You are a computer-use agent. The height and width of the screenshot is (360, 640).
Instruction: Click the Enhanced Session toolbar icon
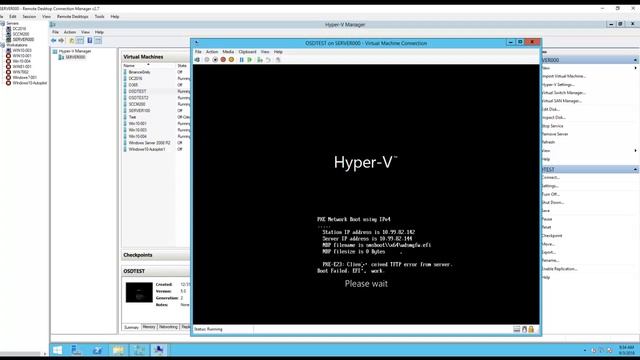pos(278,60)
